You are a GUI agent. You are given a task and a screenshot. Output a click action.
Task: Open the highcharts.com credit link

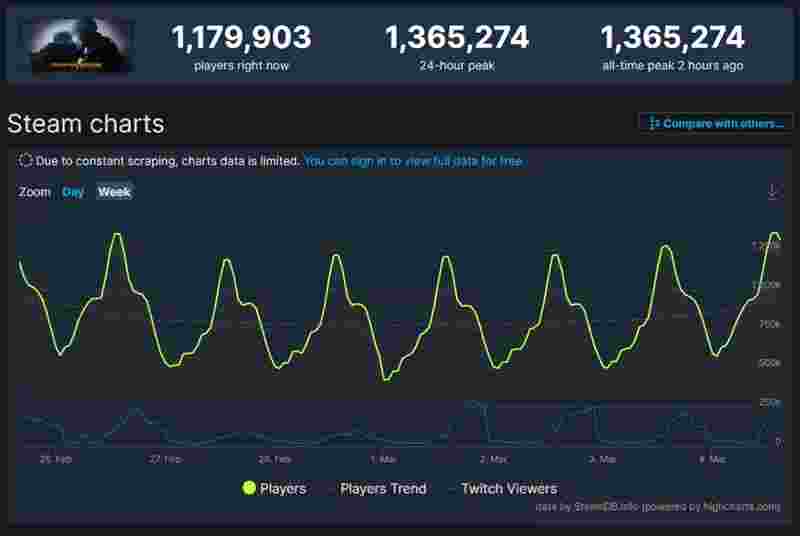[741, 506]
